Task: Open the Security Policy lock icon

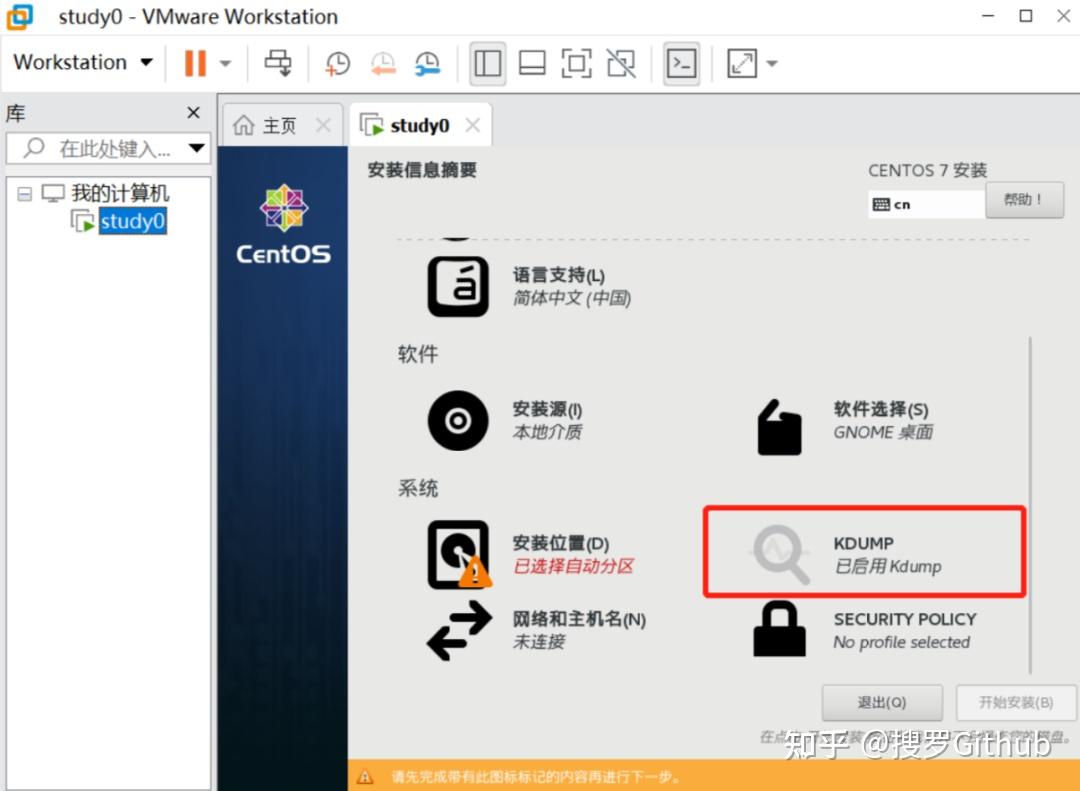Action: click(x=779, y=628)
